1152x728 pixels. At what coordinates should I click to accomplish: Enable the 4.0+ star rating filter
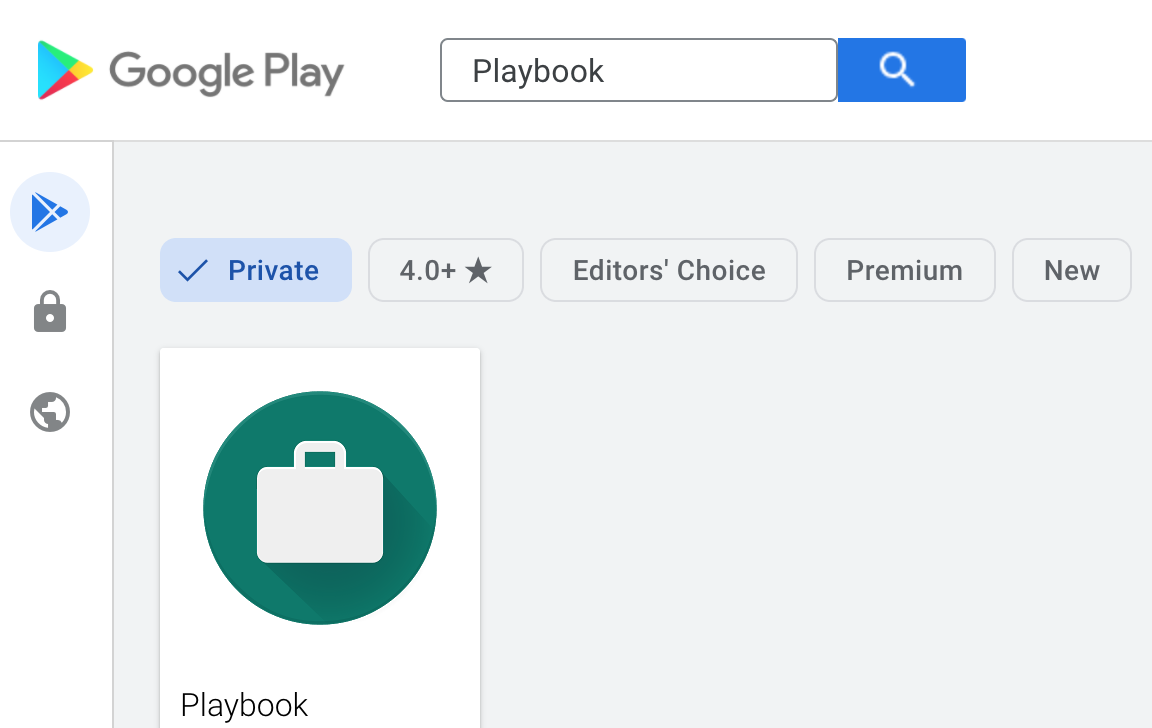pyautogui.click(x=446, y=270)
